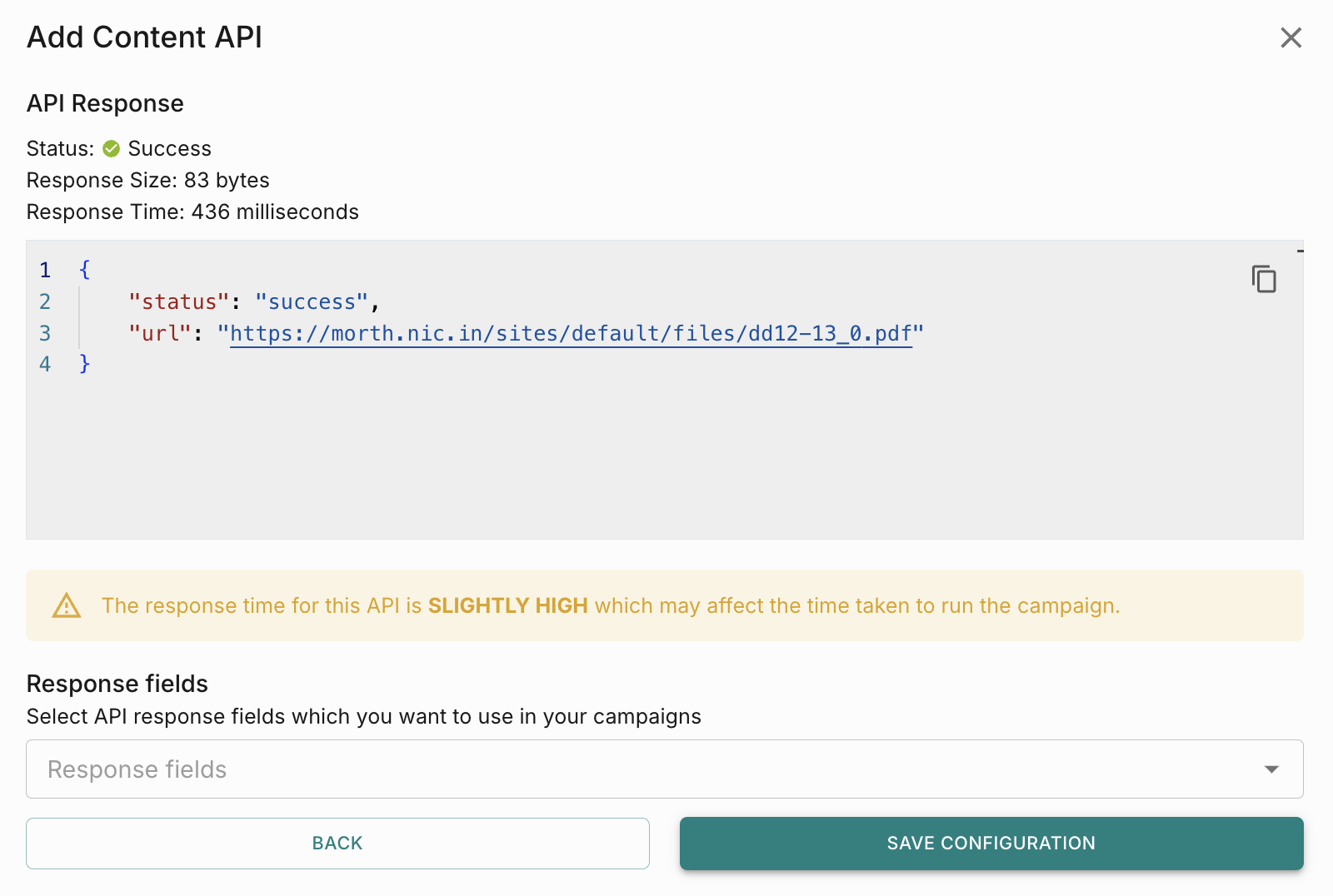Copy the API response JSON to clipboard

tap(1264, 279)
